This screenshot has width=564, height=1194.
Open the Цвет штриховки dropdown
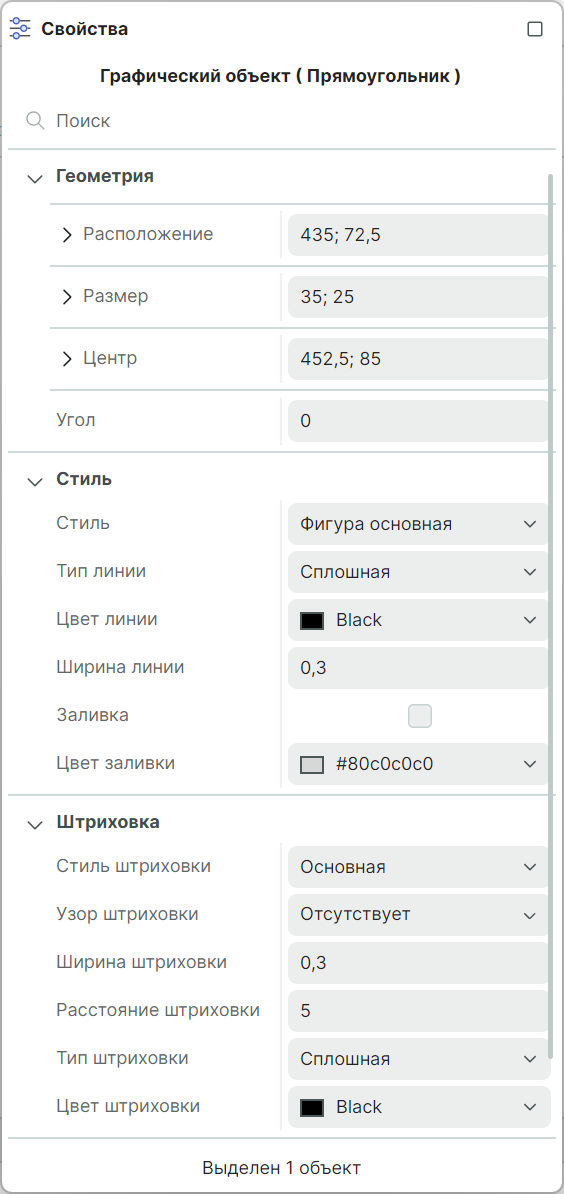click(419, 1106)
